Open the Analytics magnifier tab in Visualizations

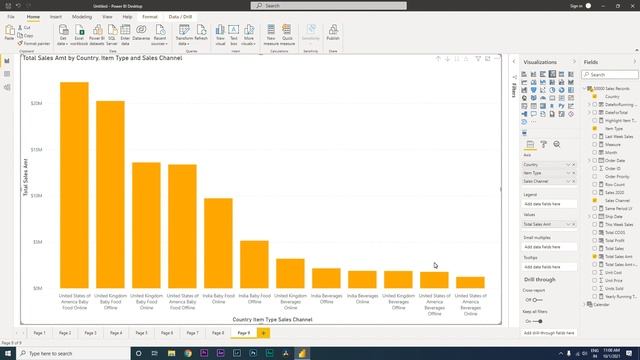[557, 144]
